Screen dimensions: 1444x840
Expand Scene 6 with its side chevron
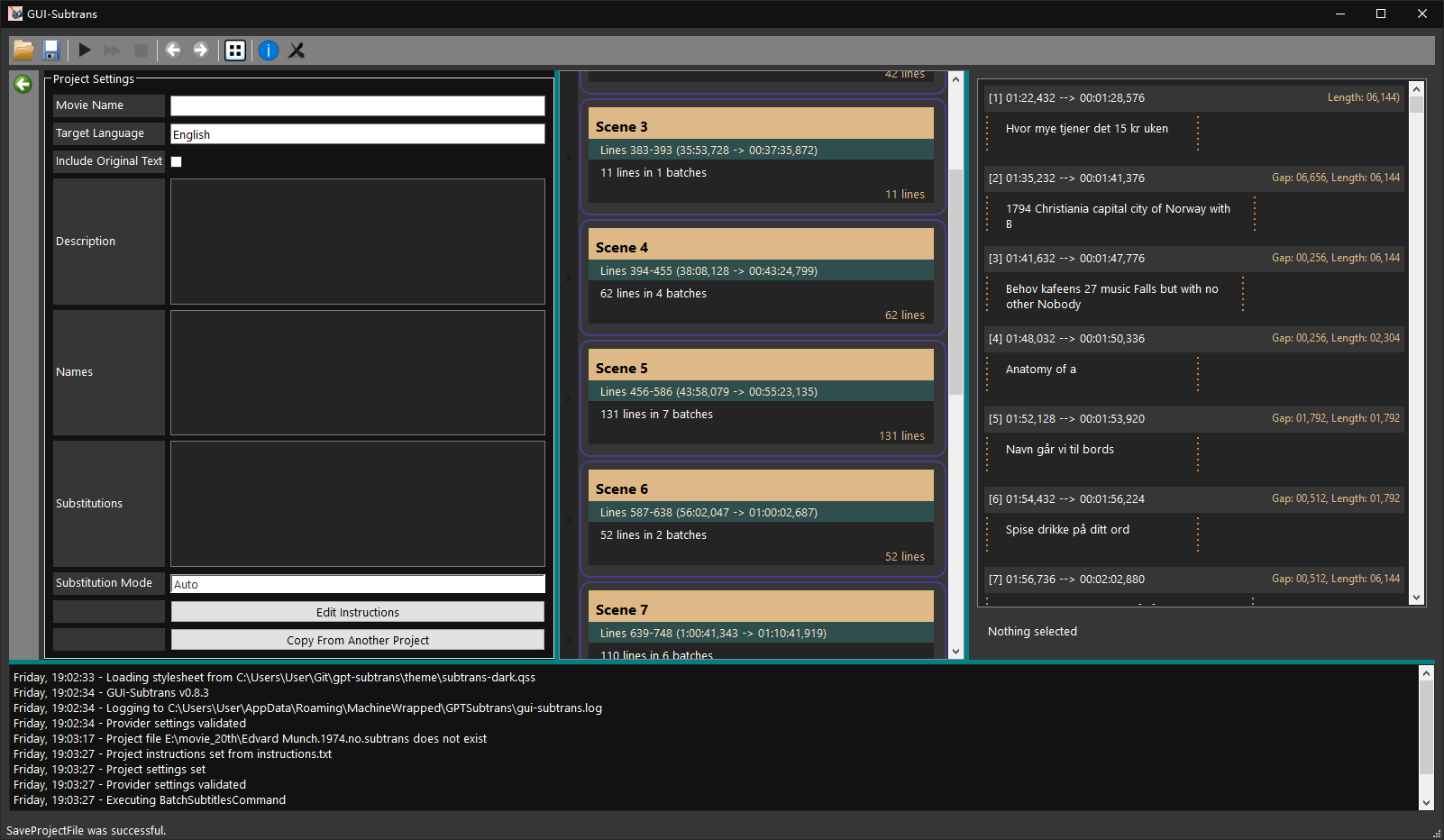pos(569,520)
